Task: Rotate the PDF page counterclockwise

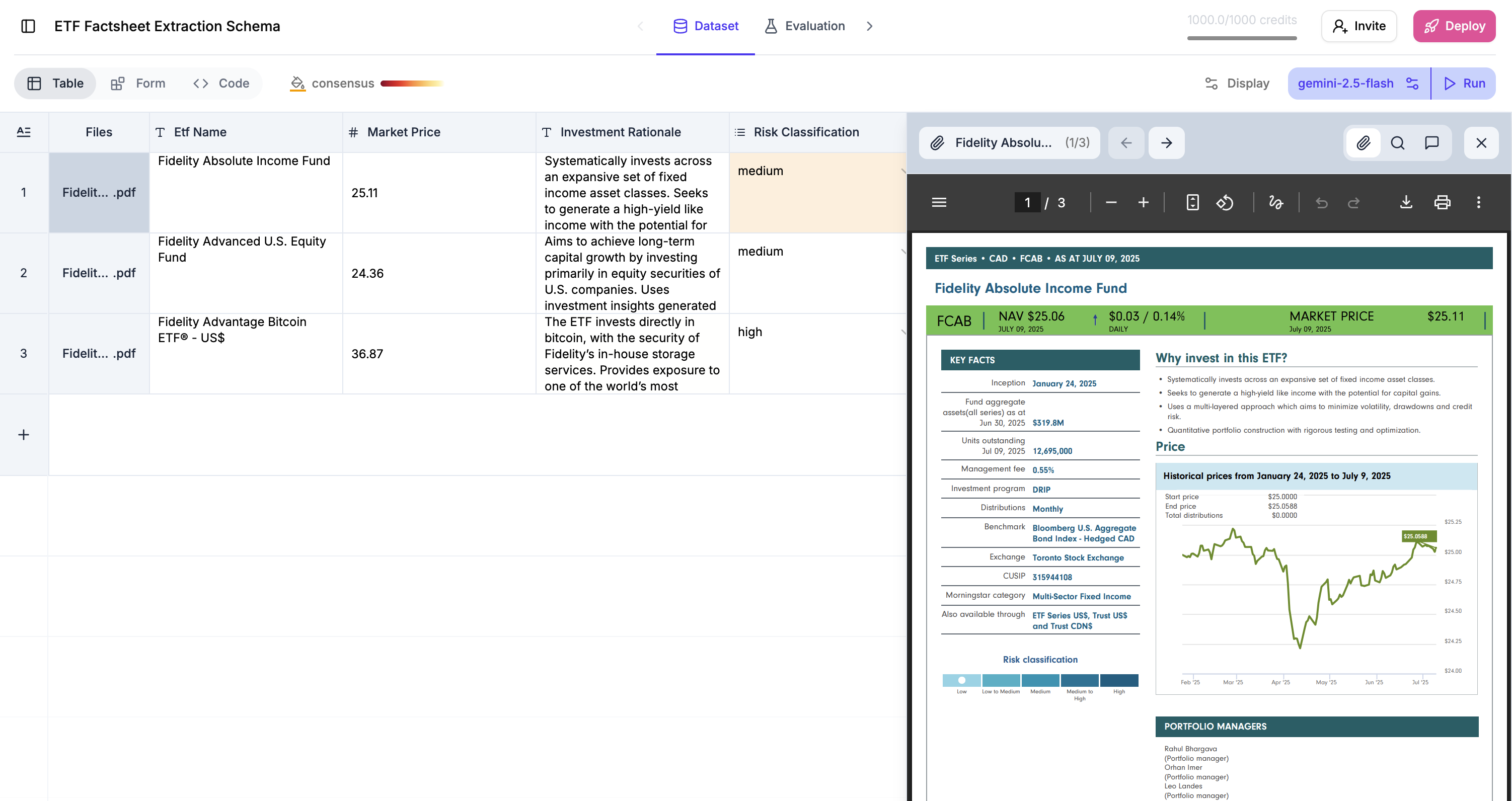Action: (1225, 202)
